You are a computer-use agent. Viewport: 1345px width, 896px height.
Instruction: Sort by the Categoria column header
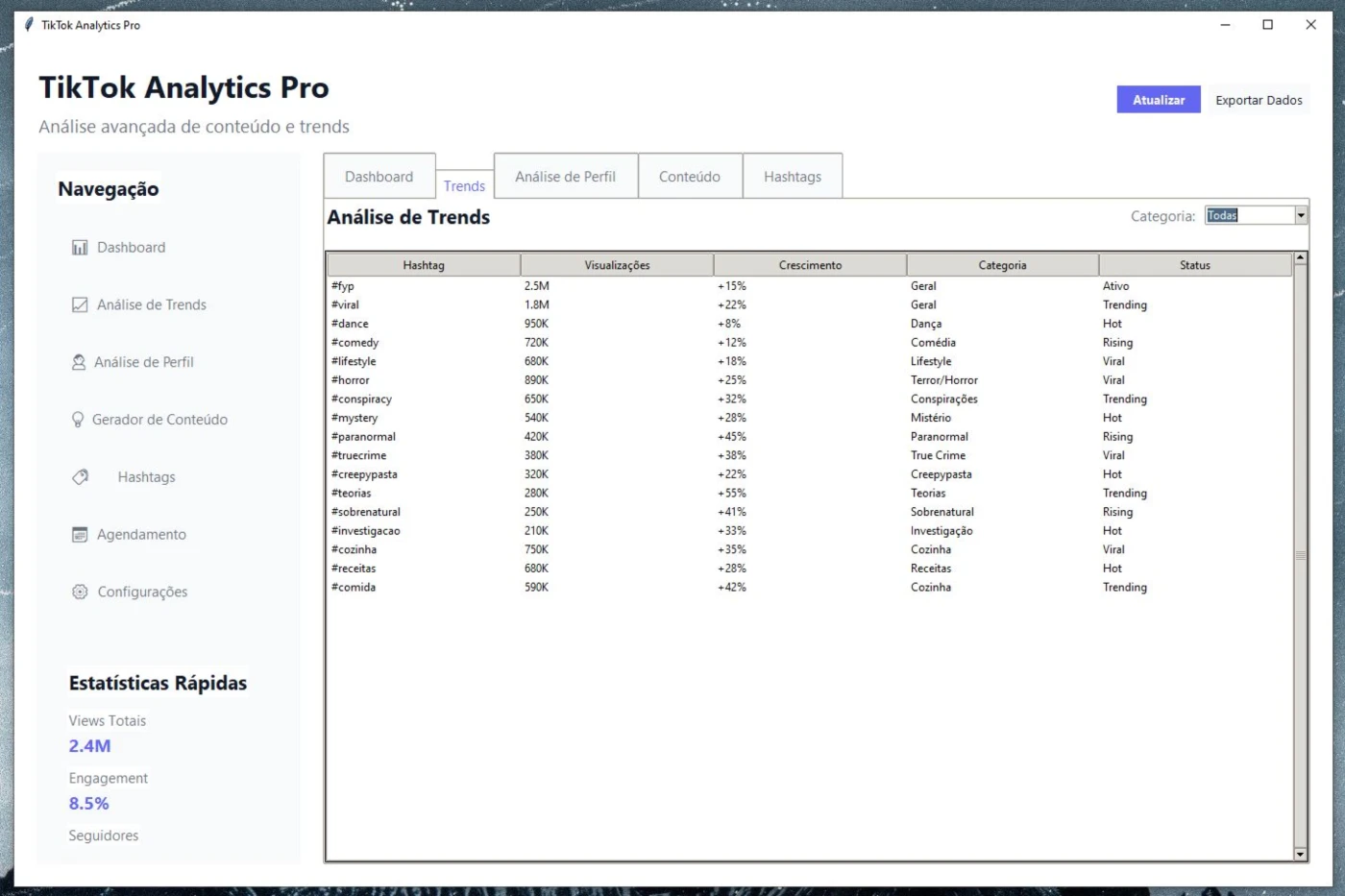[1002, 265]
